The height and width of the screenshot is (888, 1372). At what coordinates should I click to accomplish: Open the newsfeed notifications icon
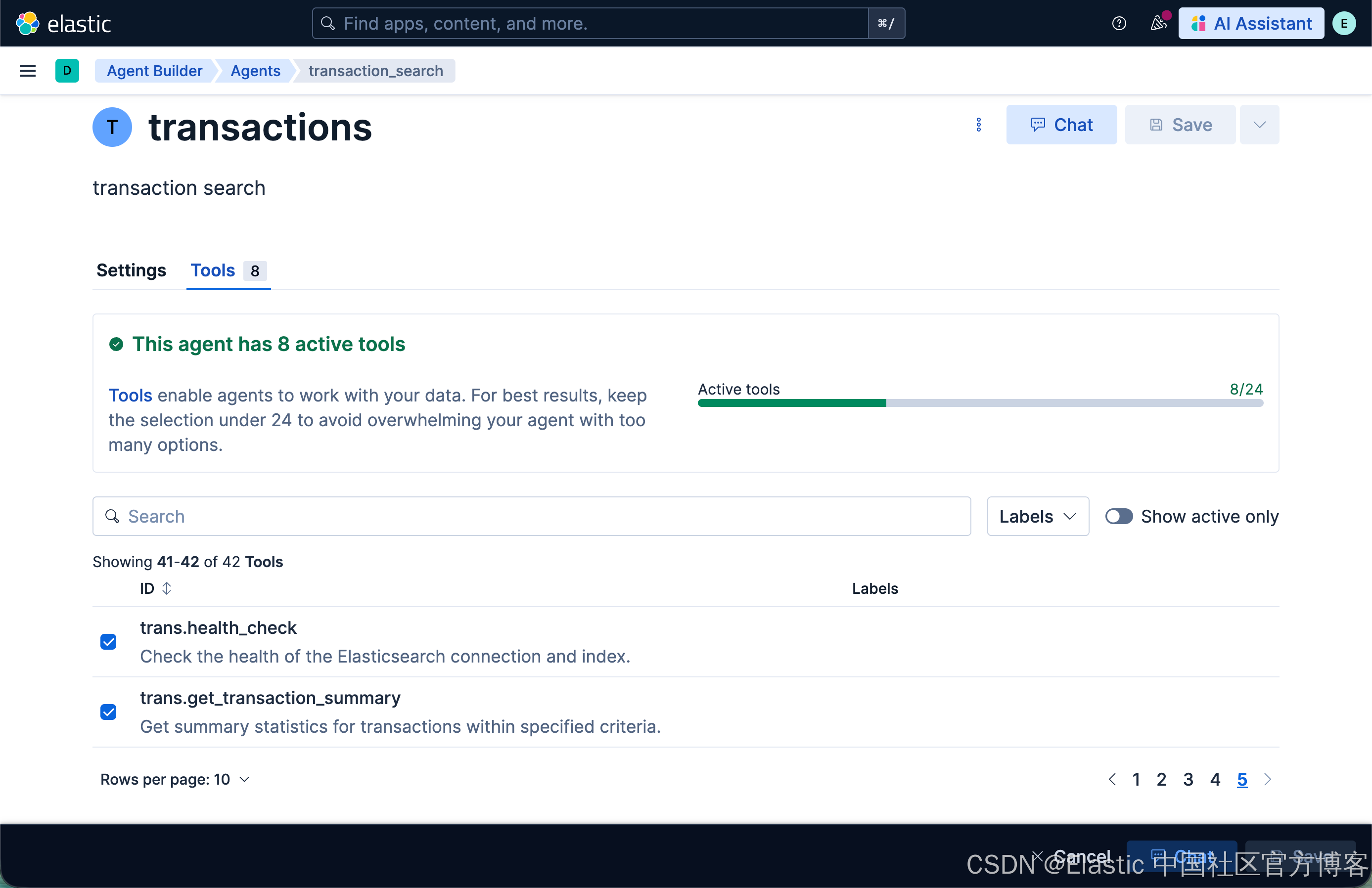click(1157, 24)
